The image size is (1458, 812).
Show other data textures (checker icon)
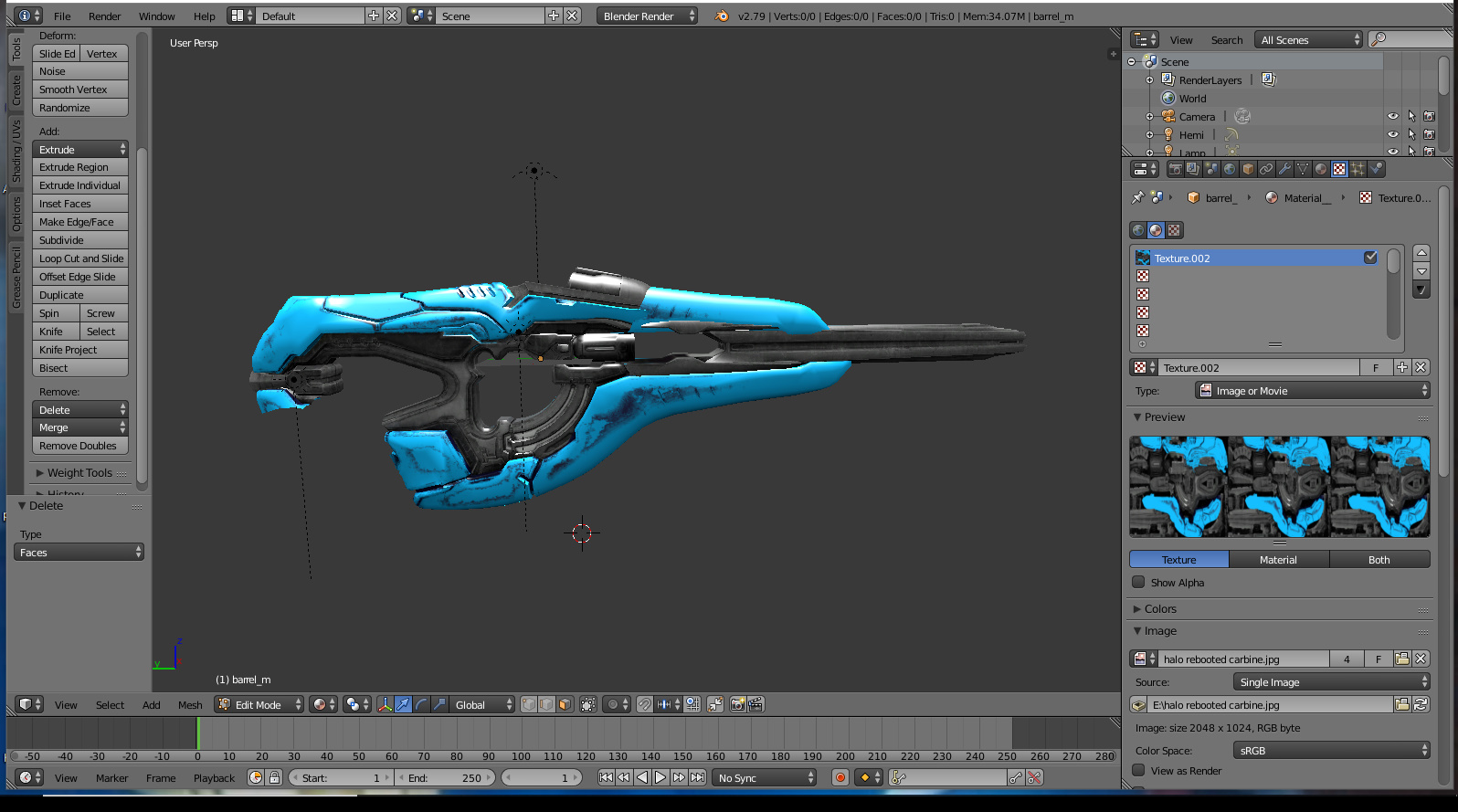pyautogui.click(x=1175, y=230)
